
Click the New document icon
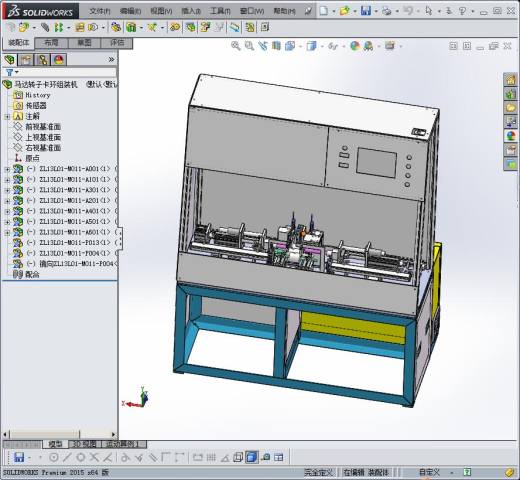tap(323, 11)
